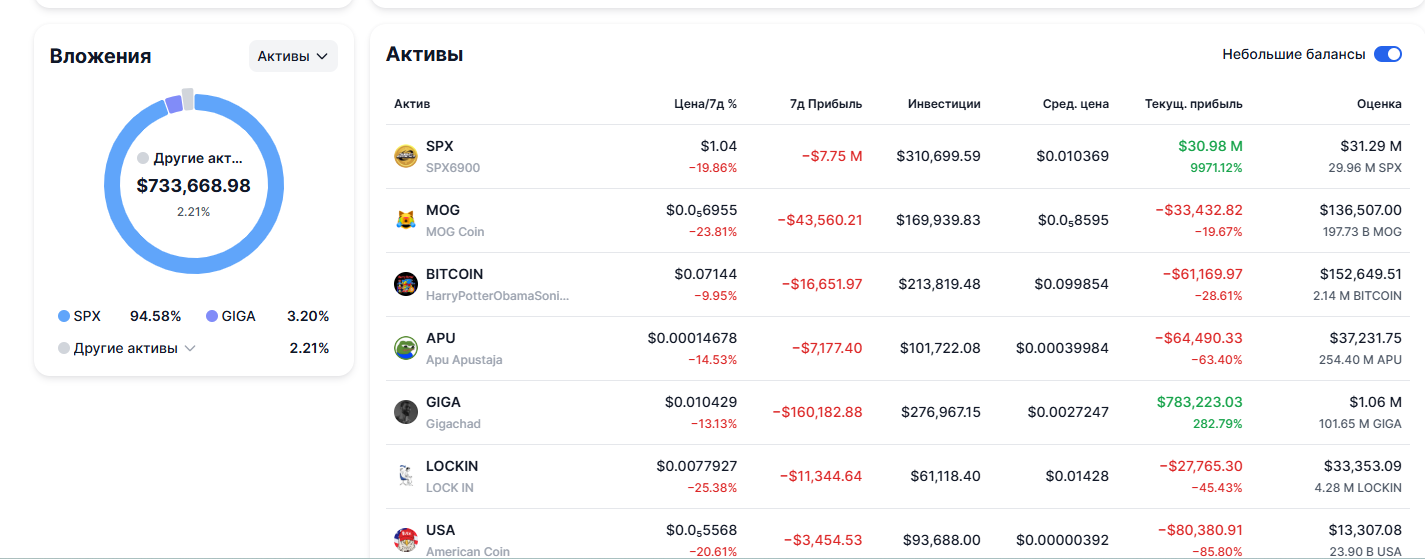Click the donut chart center total
This screenshot has width=1425, height=559.
[193, 186]
